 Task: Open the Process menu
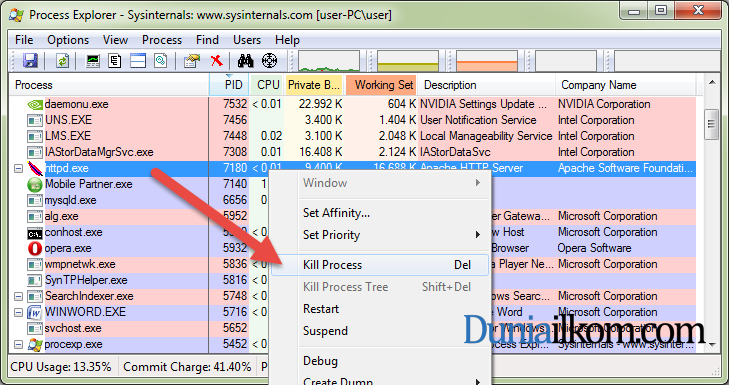tap(162, 40)
